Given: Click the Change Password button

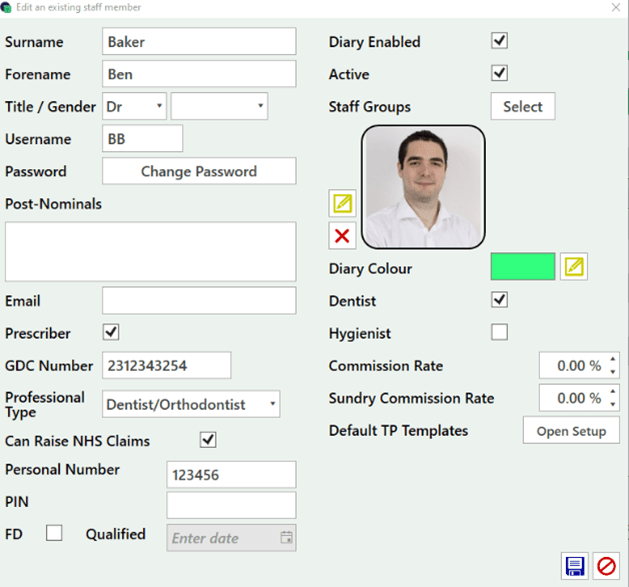Looking at the screenshot, I should click(x=199, y=171).
